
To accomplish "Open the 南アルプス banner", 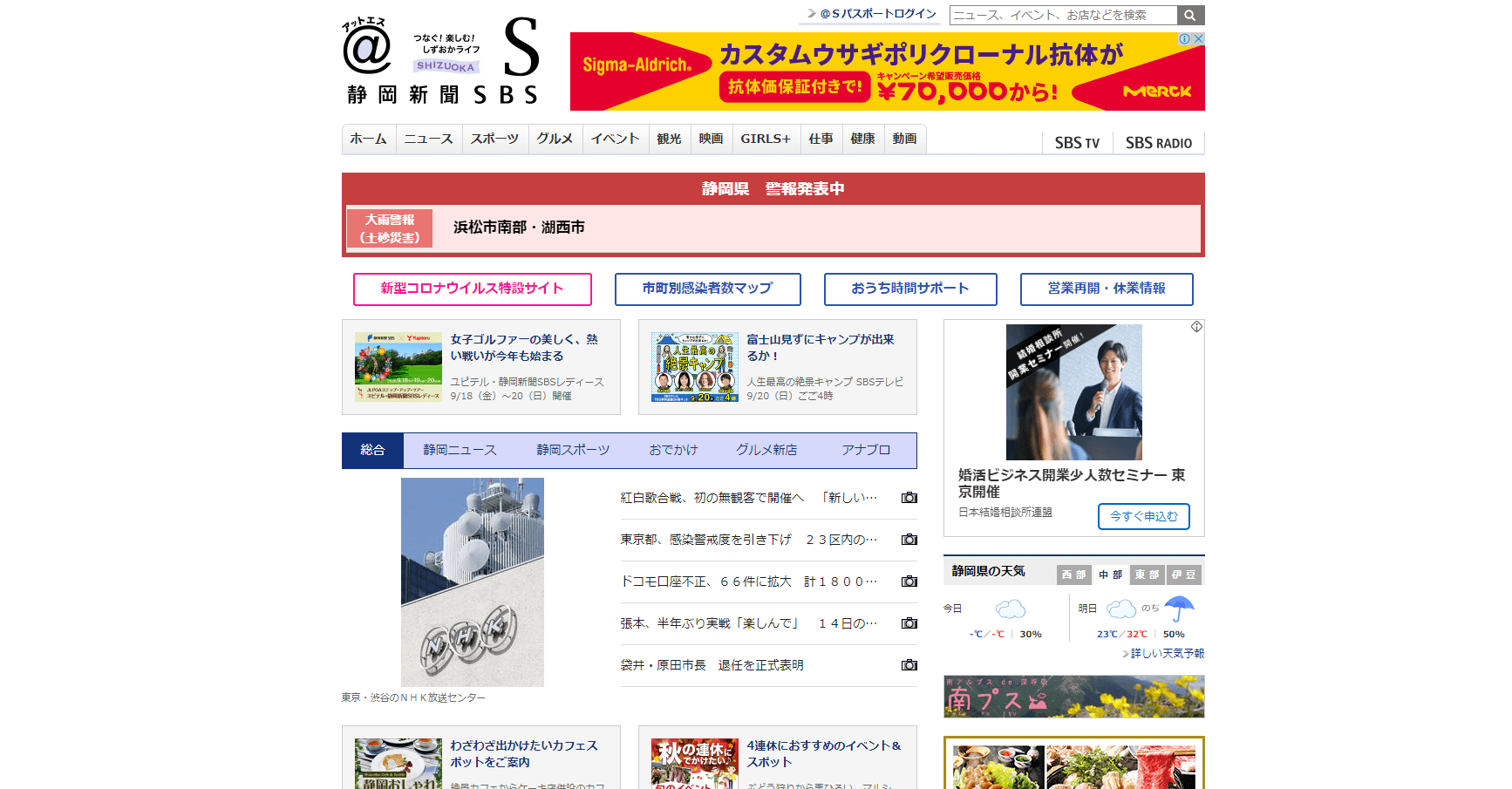I will point(1074,697).
